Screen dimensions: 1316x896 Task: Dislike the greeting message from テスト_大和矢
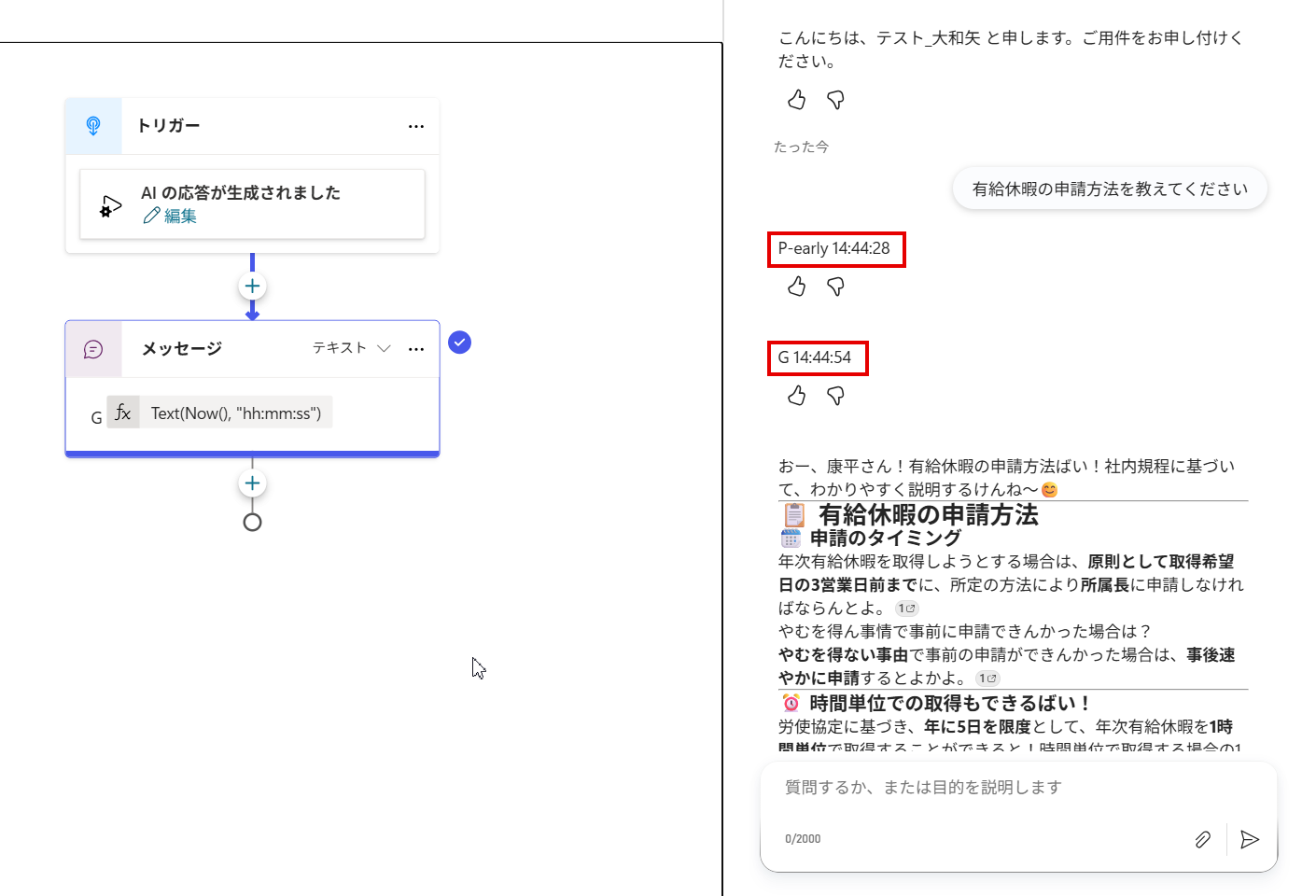[835, 100]
